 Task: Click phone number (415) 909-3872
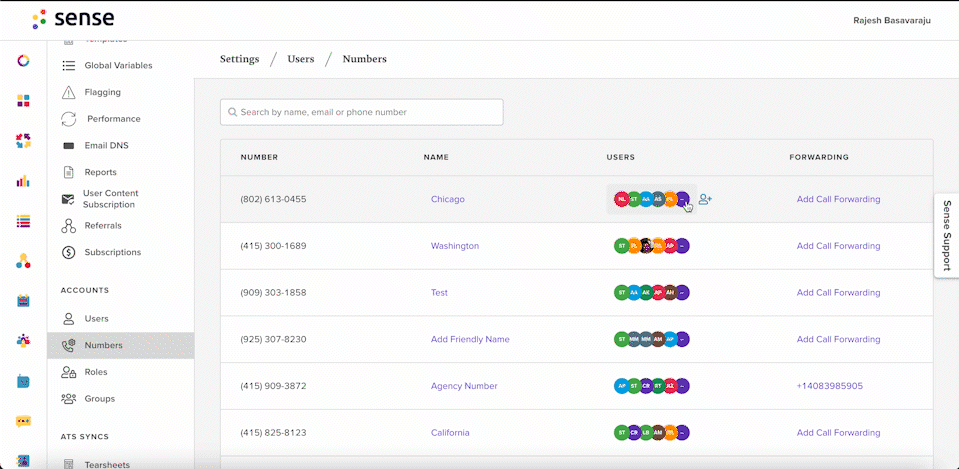(x=273, y=386)
